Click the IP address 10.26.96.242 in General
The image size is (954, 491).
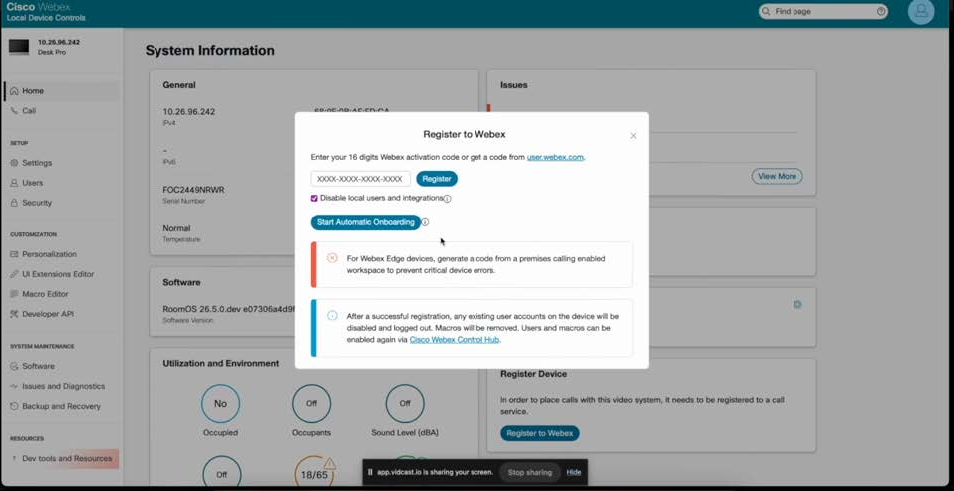(x=189, y=112)
